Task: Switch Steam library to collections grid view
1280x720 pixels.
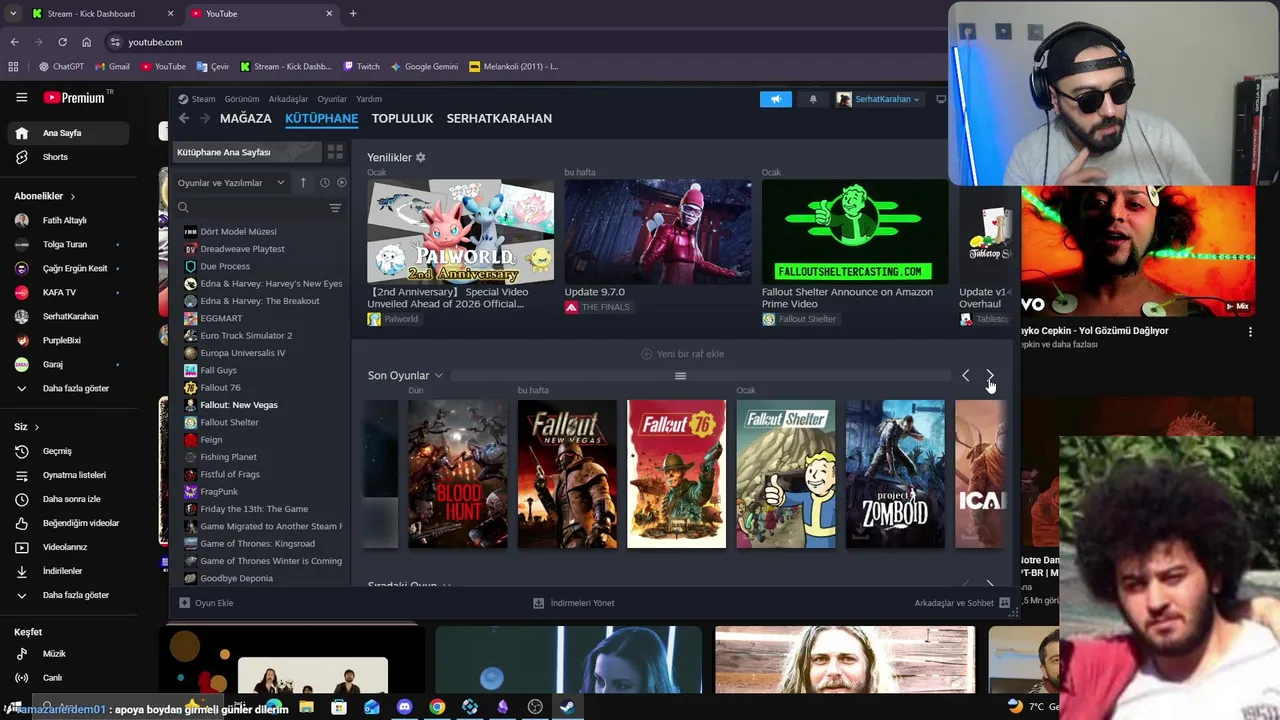Action: click(x=335, y=152)
